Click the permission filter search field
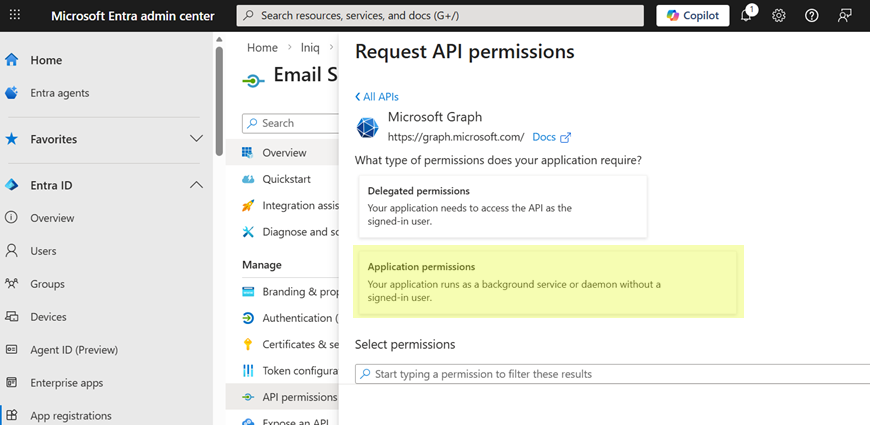The width and height of the screenshot is (870, 425). [x=613, y=374]
